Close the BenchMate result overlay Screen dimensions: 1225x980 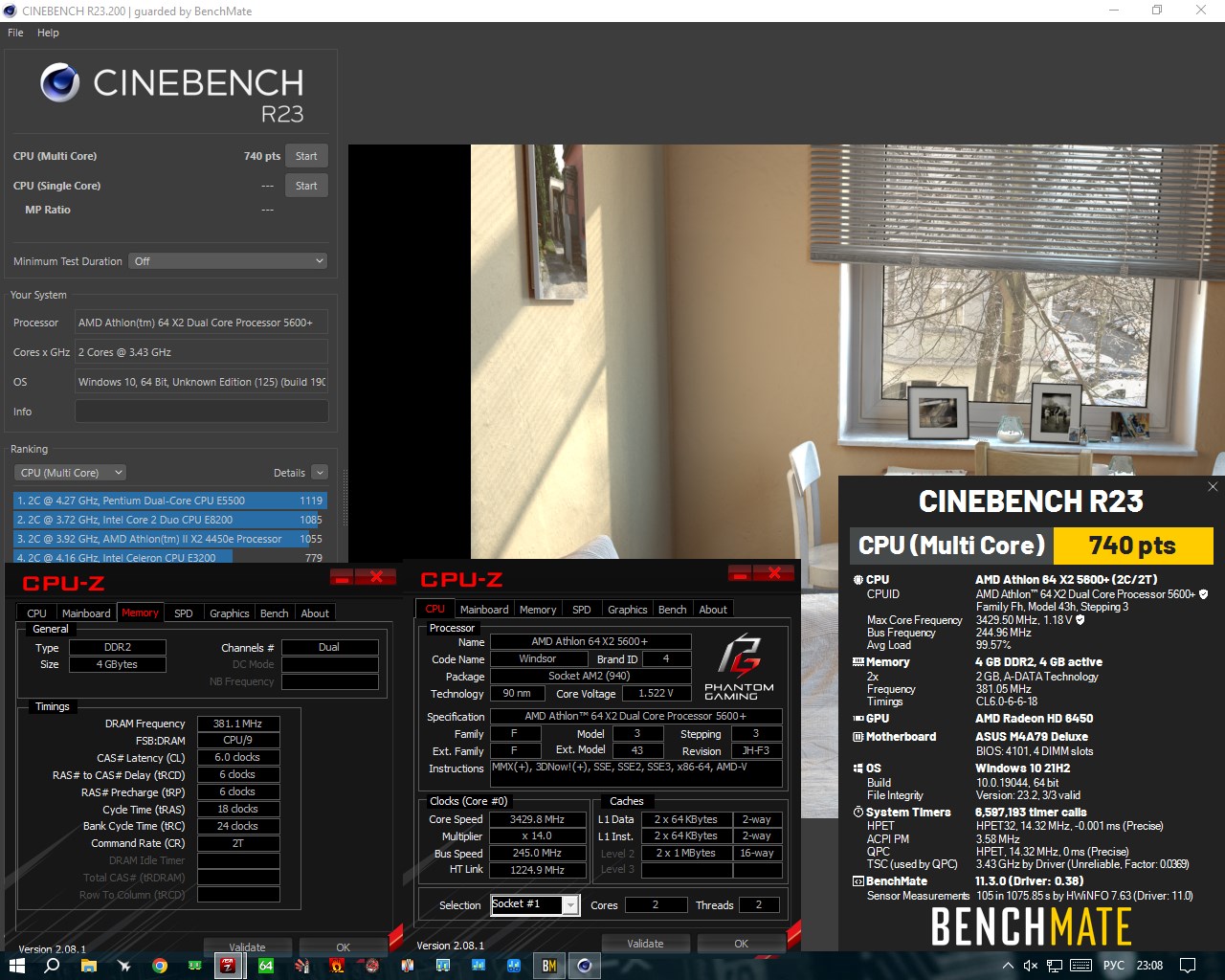[x=1213, y=487]
